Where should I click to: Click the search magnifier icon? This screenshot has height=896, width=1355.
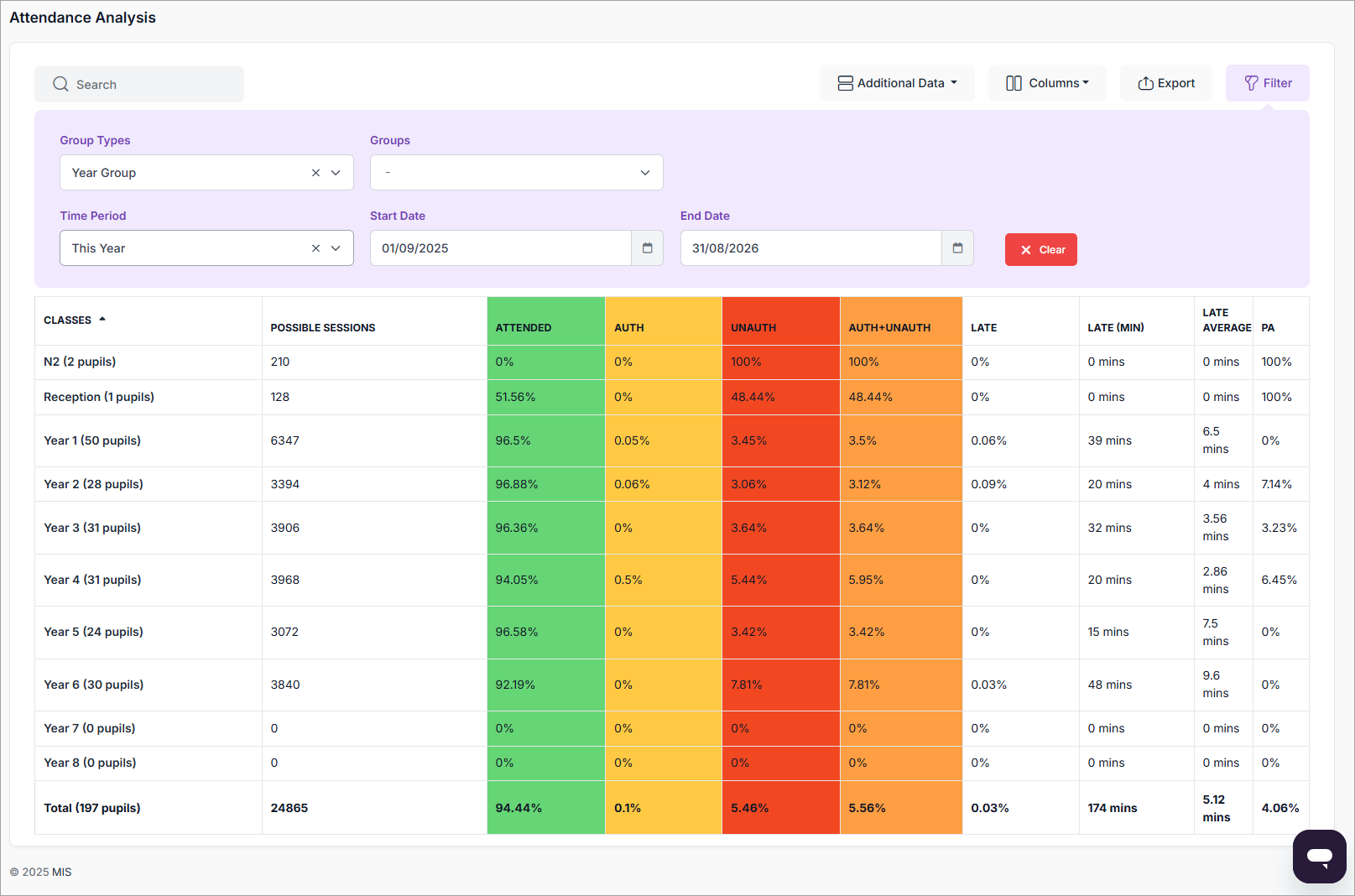60,84
